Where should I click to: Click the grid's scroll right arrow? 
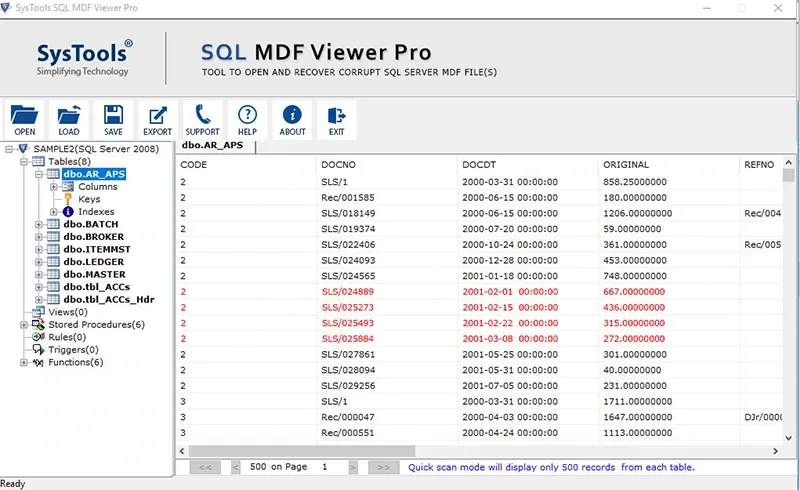tap(775, 451)
